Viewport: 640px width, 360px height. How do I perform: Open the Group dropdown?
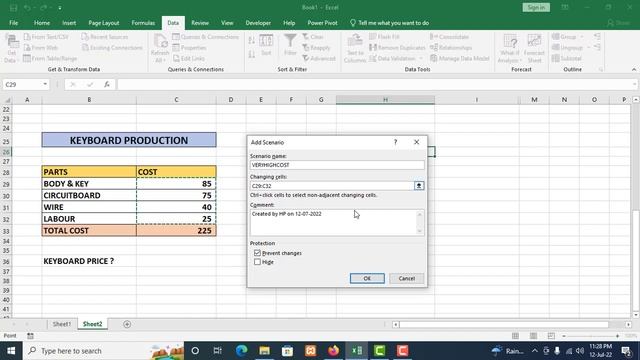coord(567,37)
